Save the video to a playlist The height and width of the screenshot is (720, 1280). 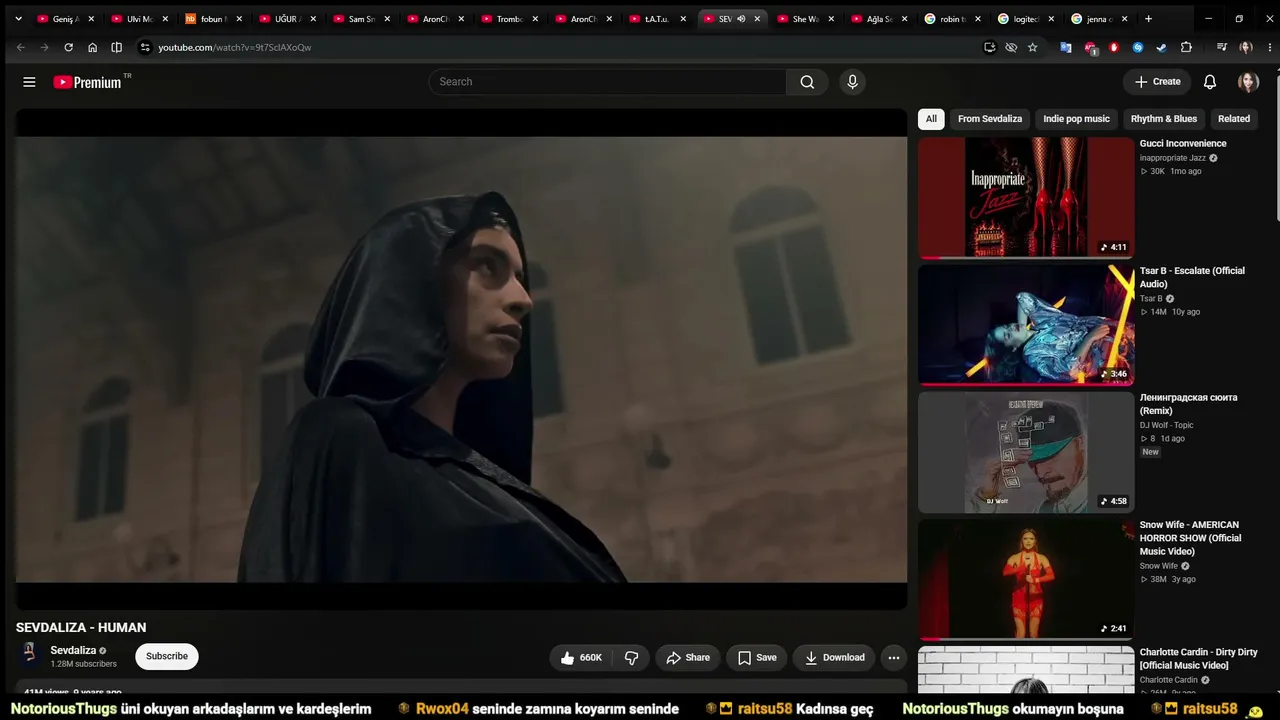click(x=757, y=657)
